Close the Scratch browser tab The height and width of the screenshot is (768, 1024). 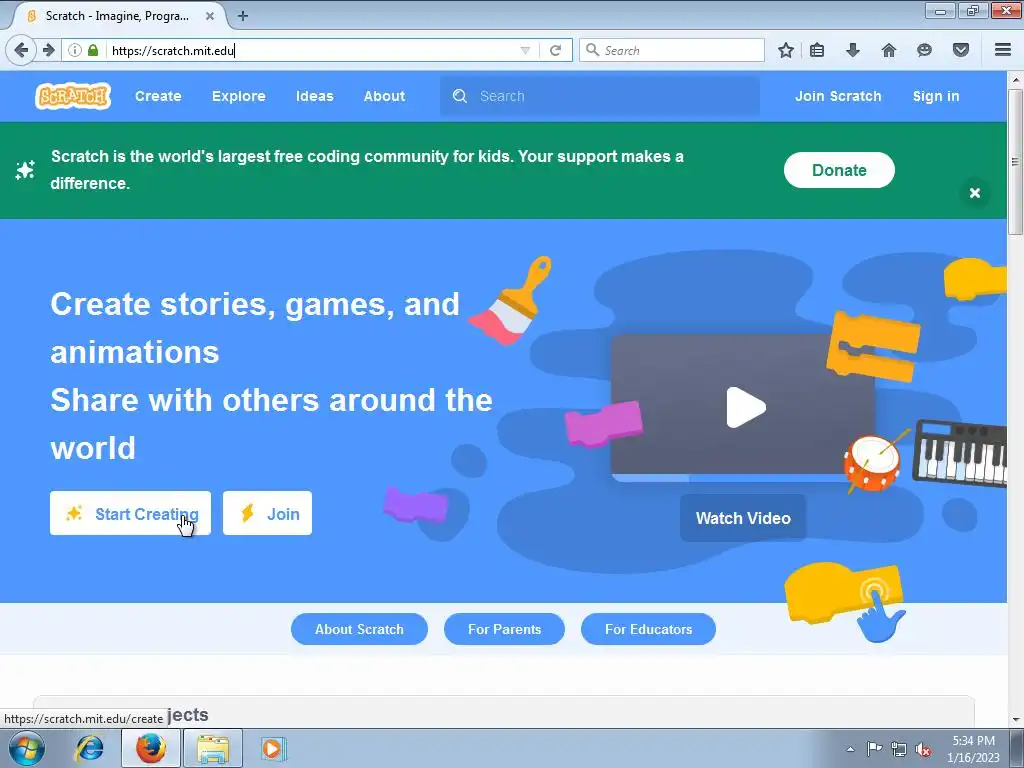(x=210, y=16)
